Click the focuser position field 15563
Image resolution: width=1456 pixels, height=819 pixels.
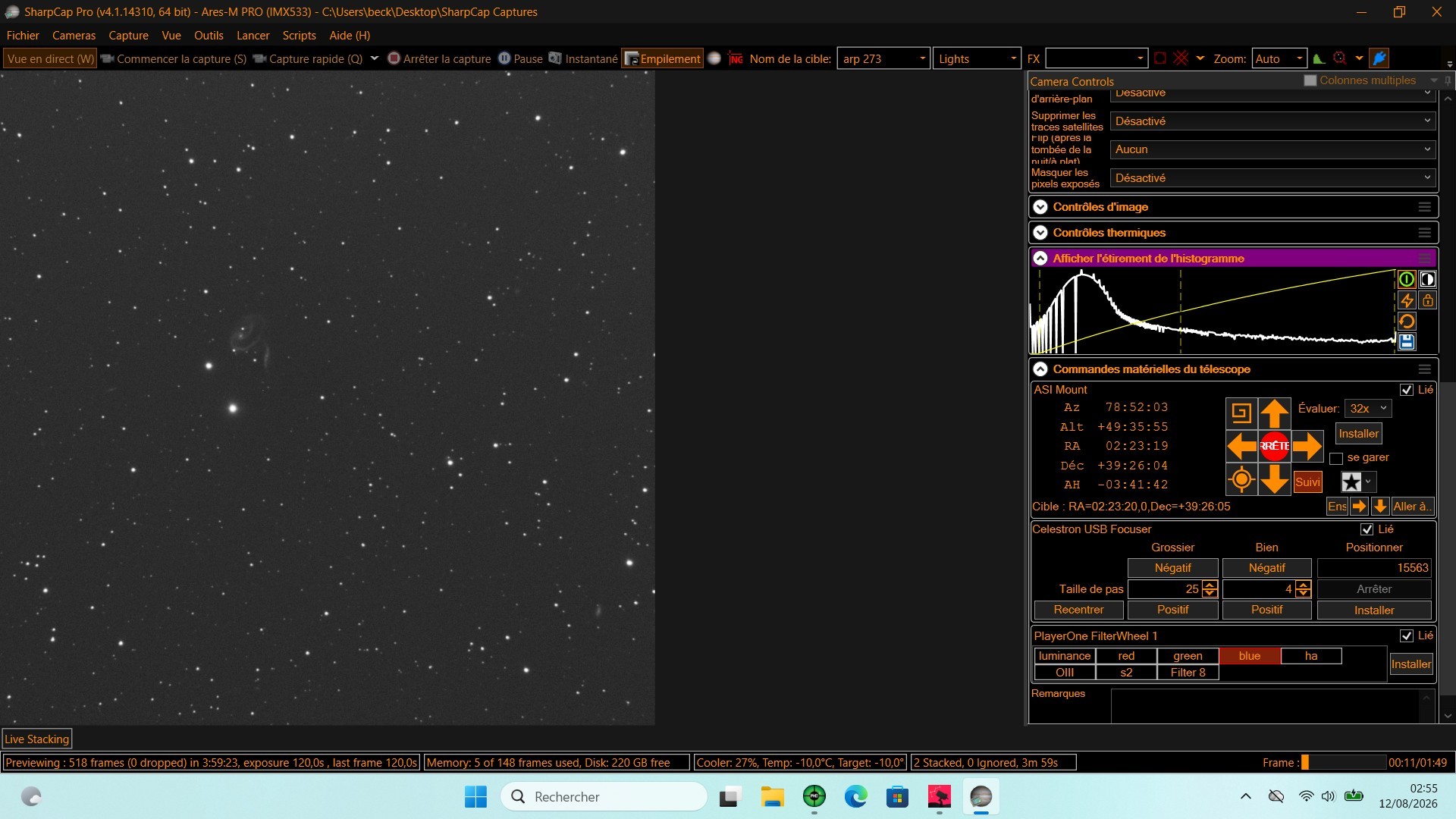click(1374, 568)
